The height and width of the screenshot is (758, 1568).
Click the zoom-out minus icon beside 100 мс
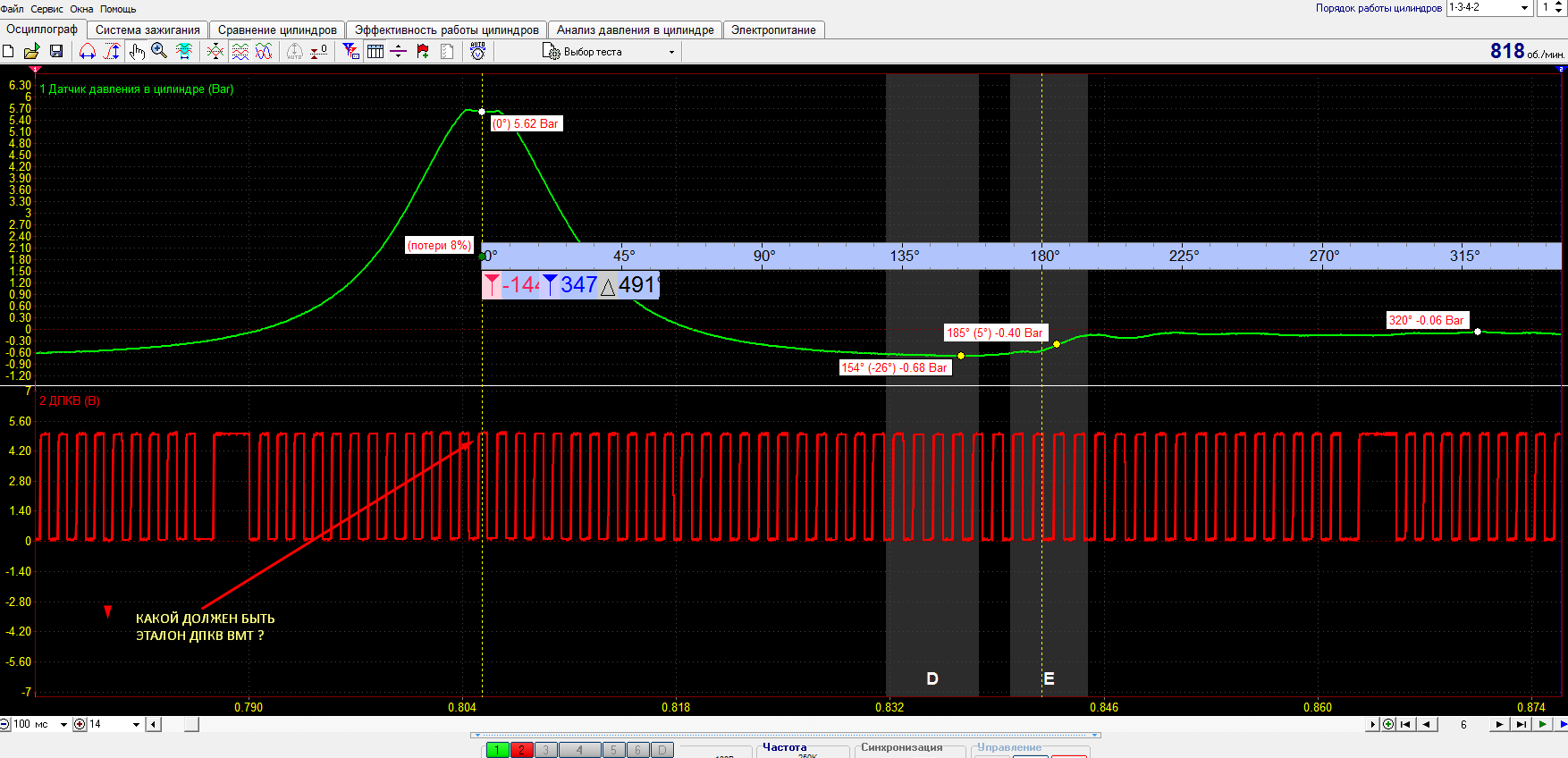coord(4,724)
